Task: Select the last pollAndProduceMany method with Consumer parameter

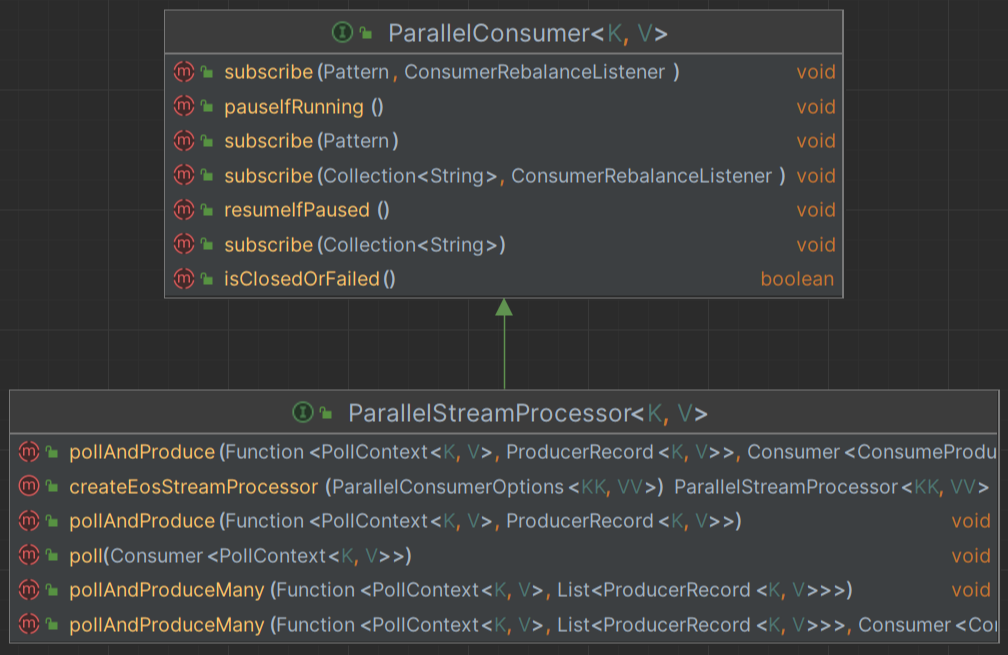Action: pos(533,625)
